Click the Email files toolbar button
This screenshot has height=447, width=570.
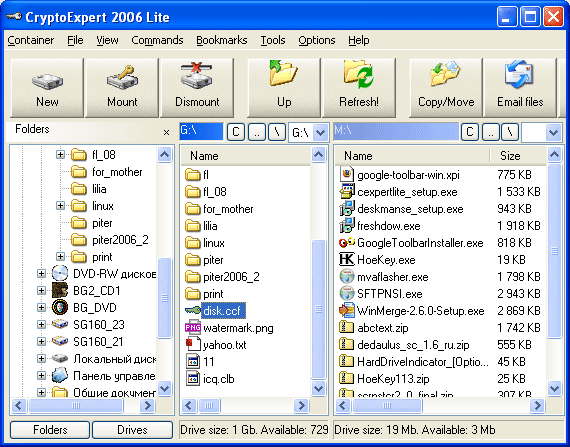[520, 88]
